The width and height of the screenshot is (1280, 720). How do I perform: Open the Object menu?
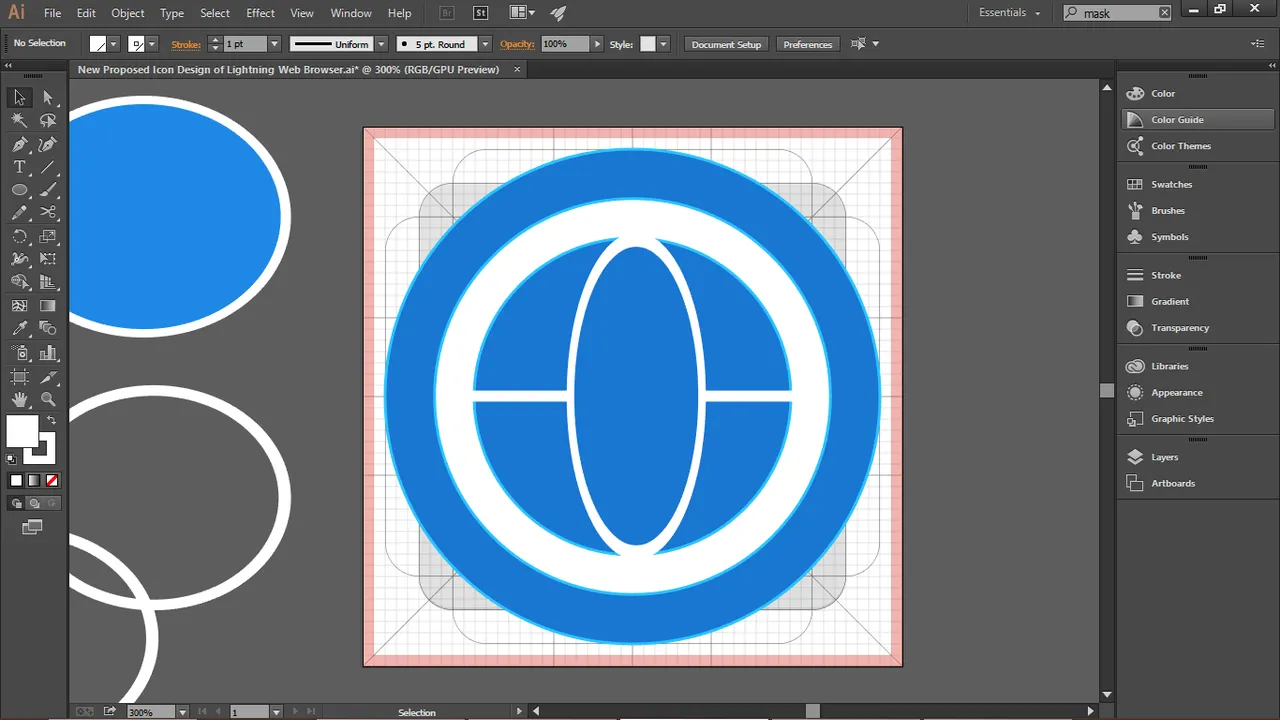(x=128, y=13)
